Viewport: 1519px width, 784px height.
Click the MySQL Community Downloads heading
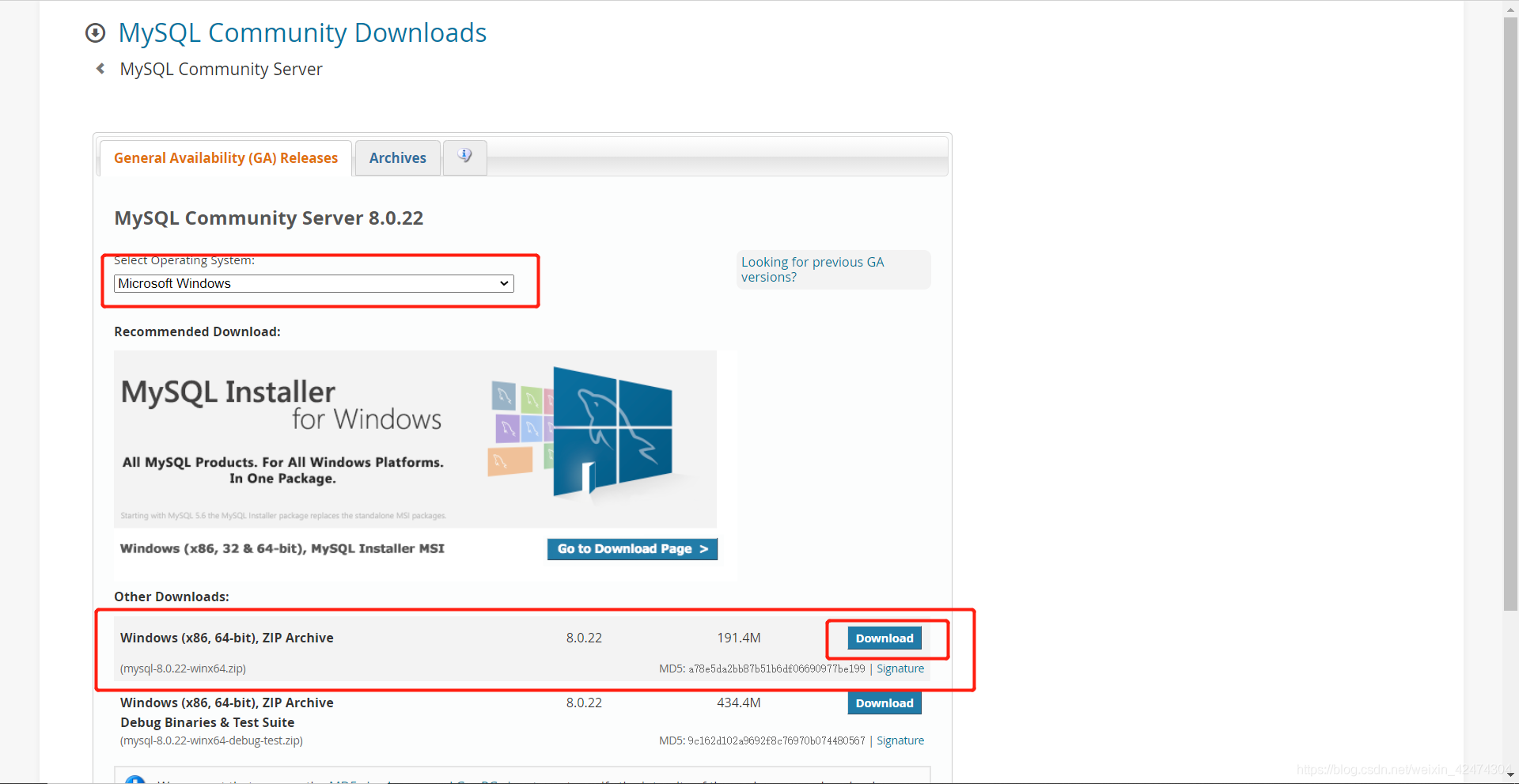click(x=302, y=33)
